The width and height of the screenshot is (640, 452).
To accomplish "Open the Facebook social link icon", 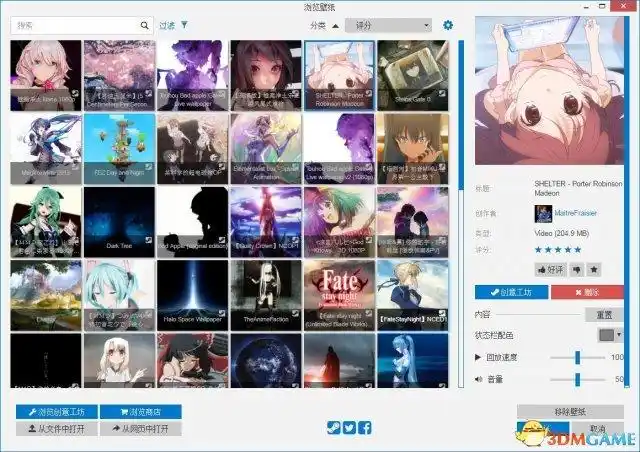I will tap(365, 428).
